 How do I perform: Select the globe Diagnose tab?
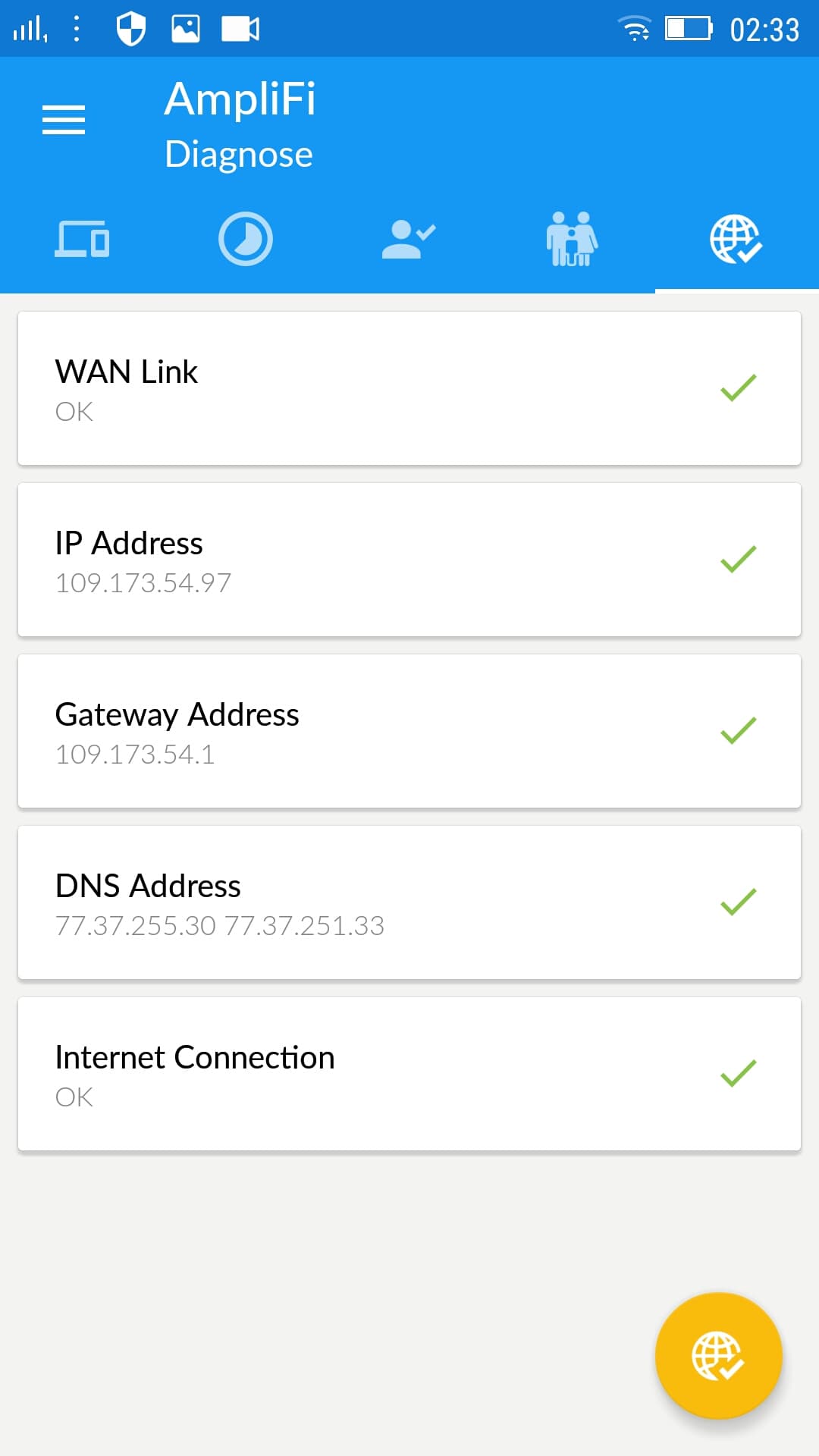(x=736, y=239)
